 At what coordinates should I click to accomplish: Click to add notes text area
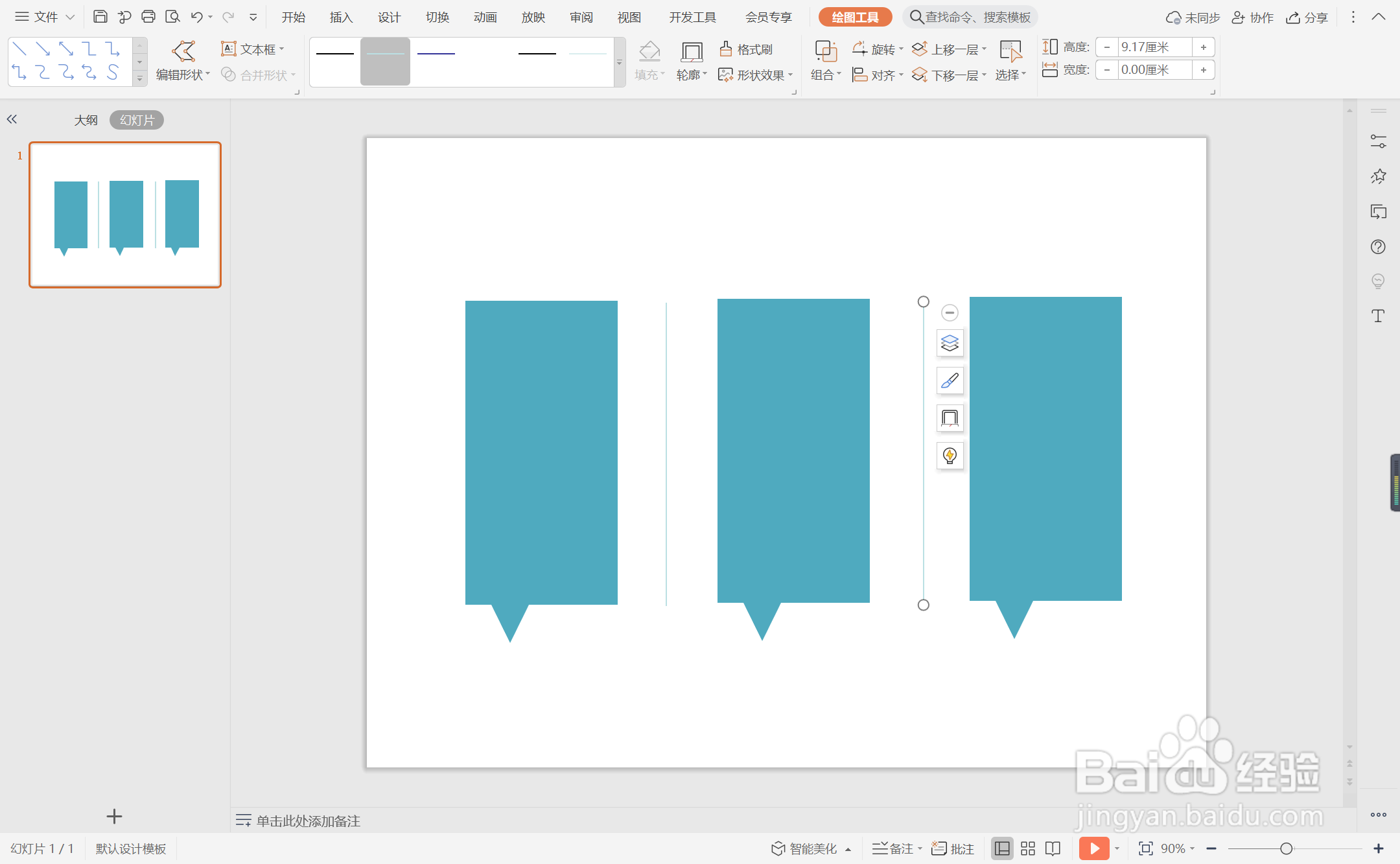pyautogui.click(x=308, y=821)
